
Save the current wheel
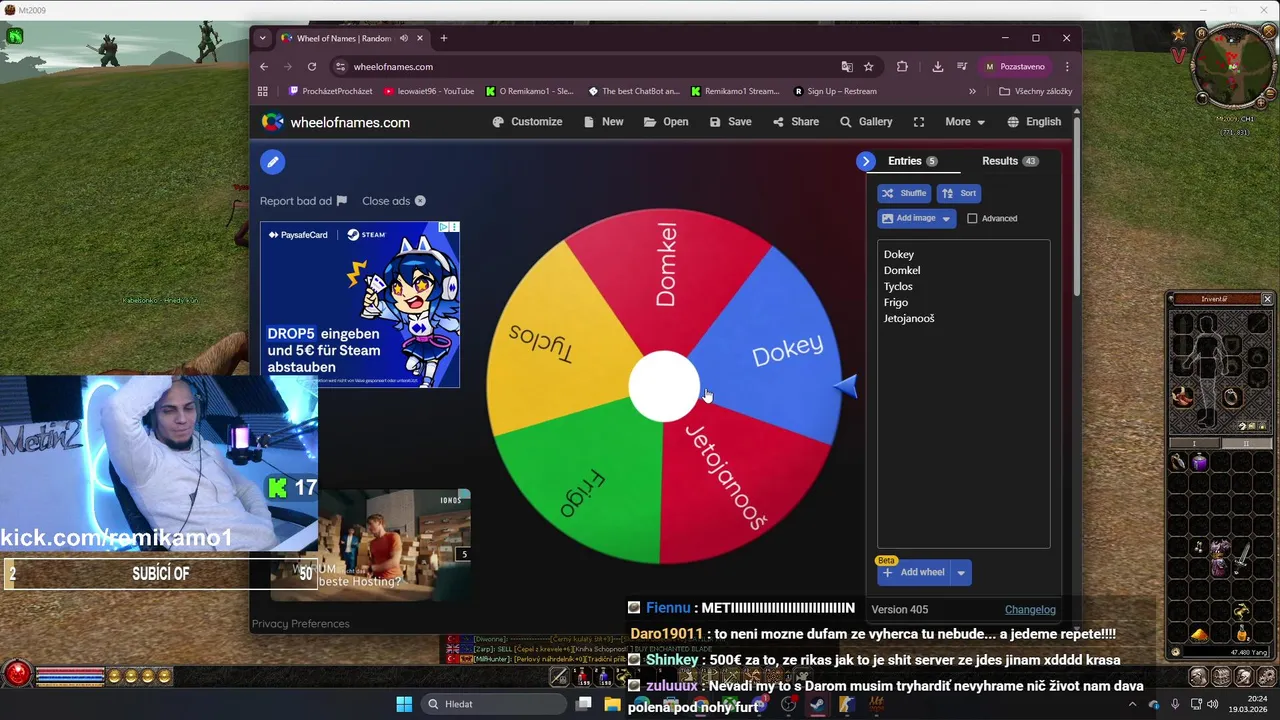pyautogui.click(x=730, y=122)
